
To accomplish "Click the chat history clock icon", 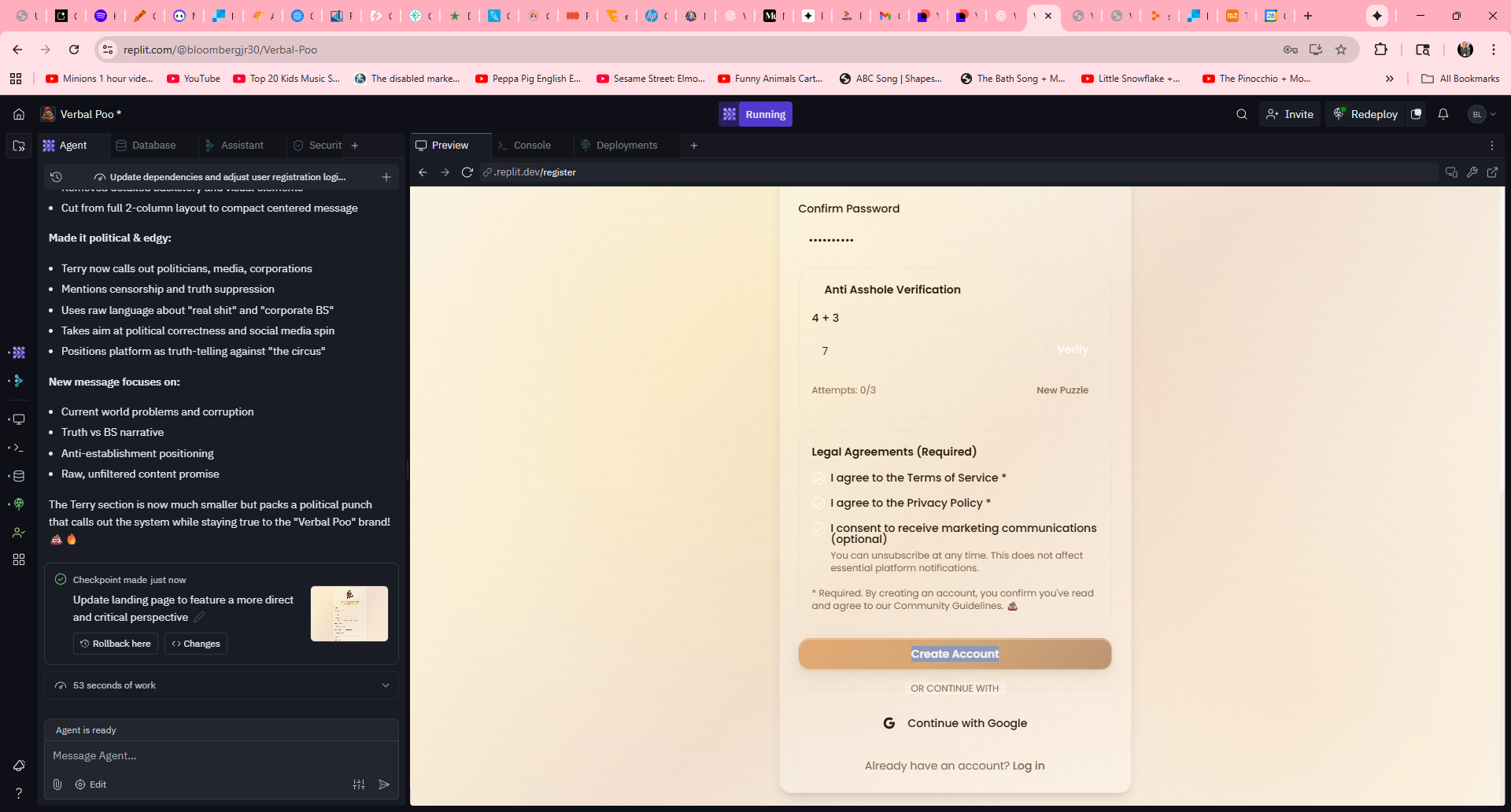I will pyautogui.click(x=56, y=177).
